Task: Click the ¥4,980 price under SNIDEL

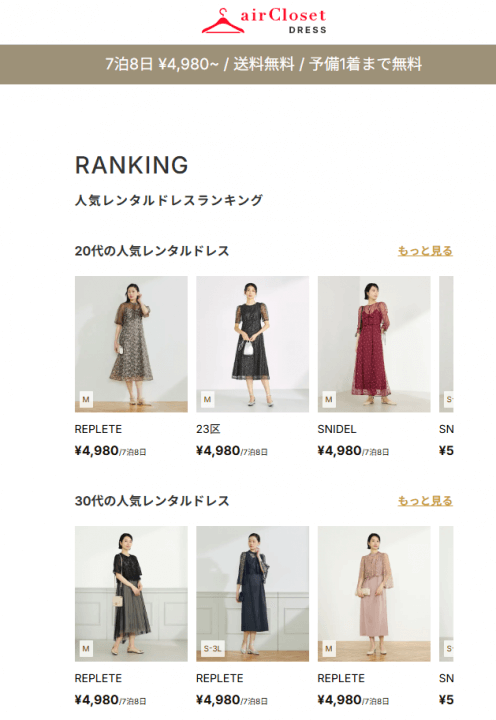Action: coord(339,450)
